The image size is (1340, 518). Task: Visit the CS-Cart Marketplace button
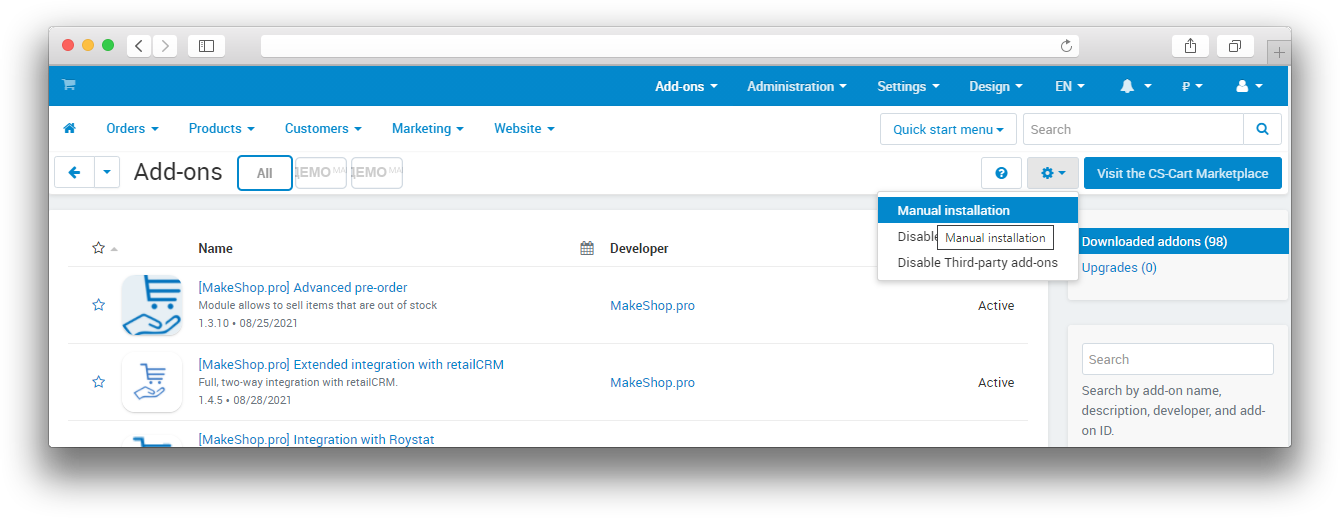[1182, 173]
